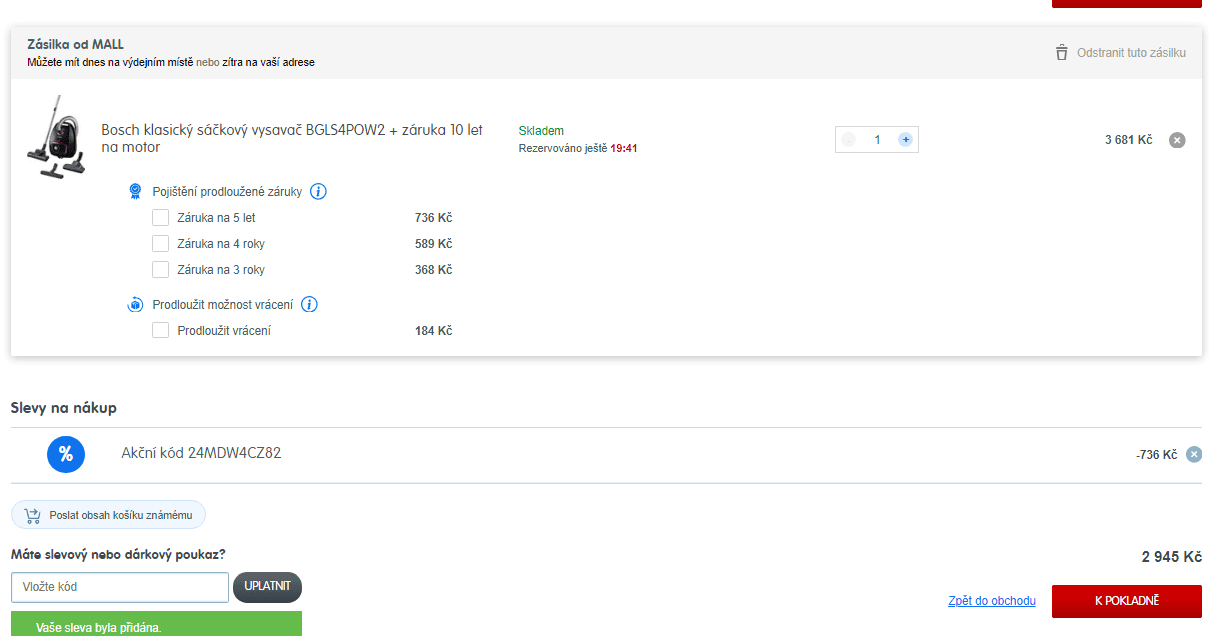Click the trash icon to remove shipment

tap(1062, 52)
